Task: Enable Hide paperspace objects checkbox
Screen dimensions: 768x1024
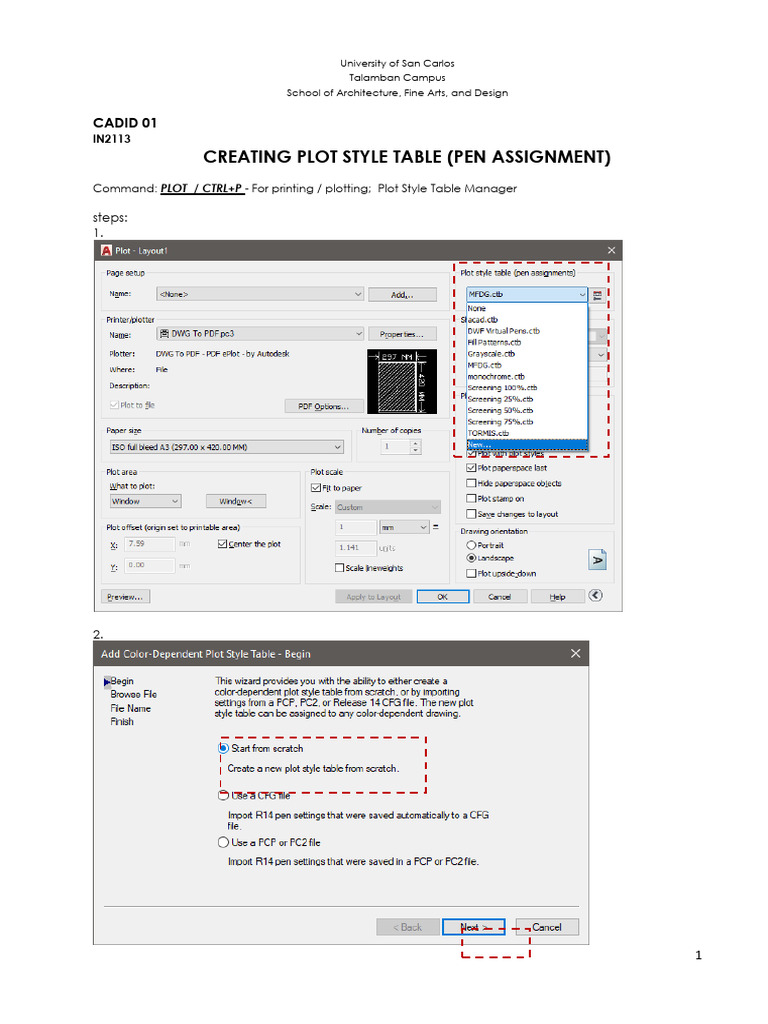Action: pos(471,483)
